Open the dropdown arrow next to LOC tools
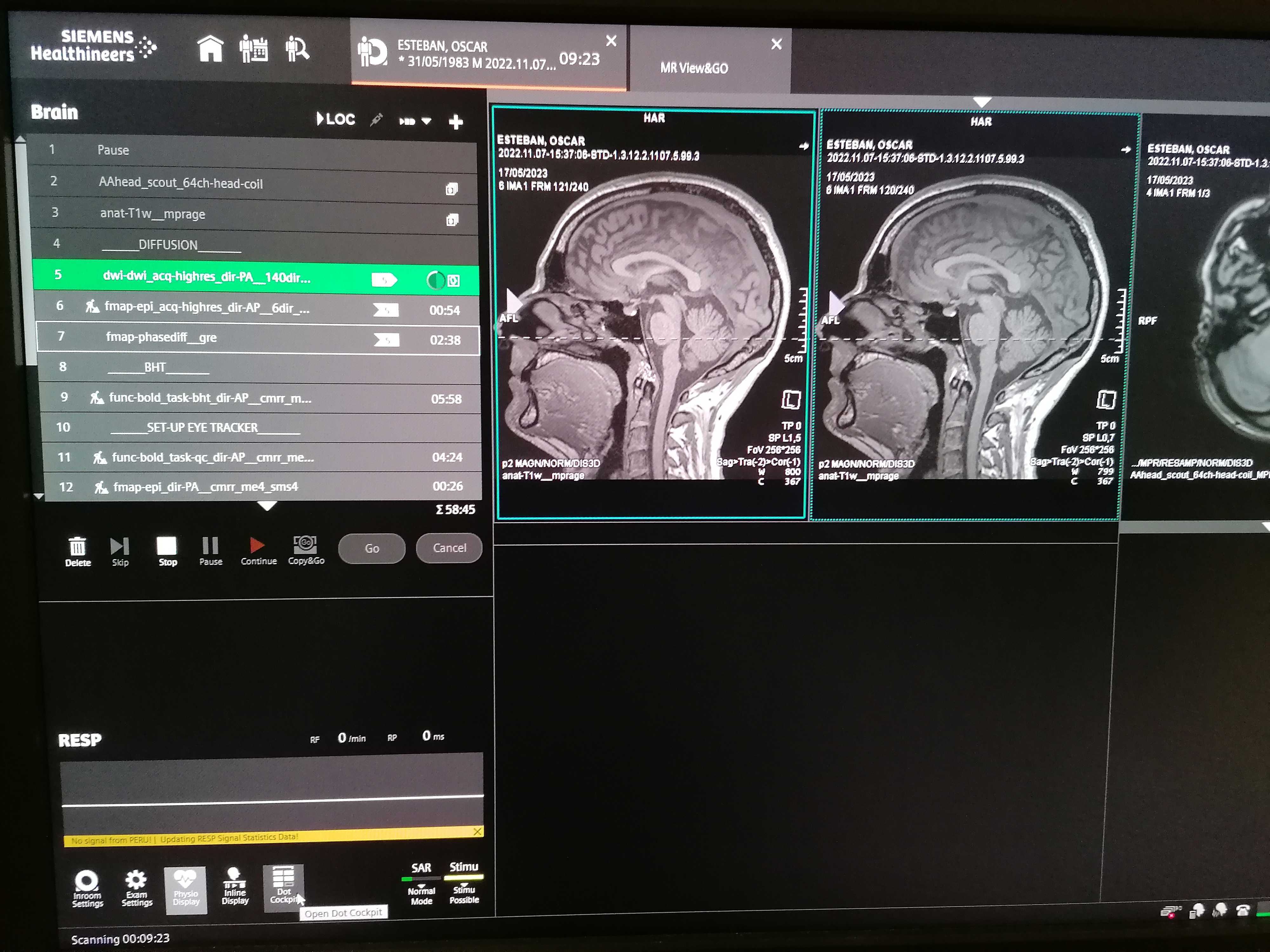Image resolution: width=1270 pixels, height=952 pixels. (426, 121)
